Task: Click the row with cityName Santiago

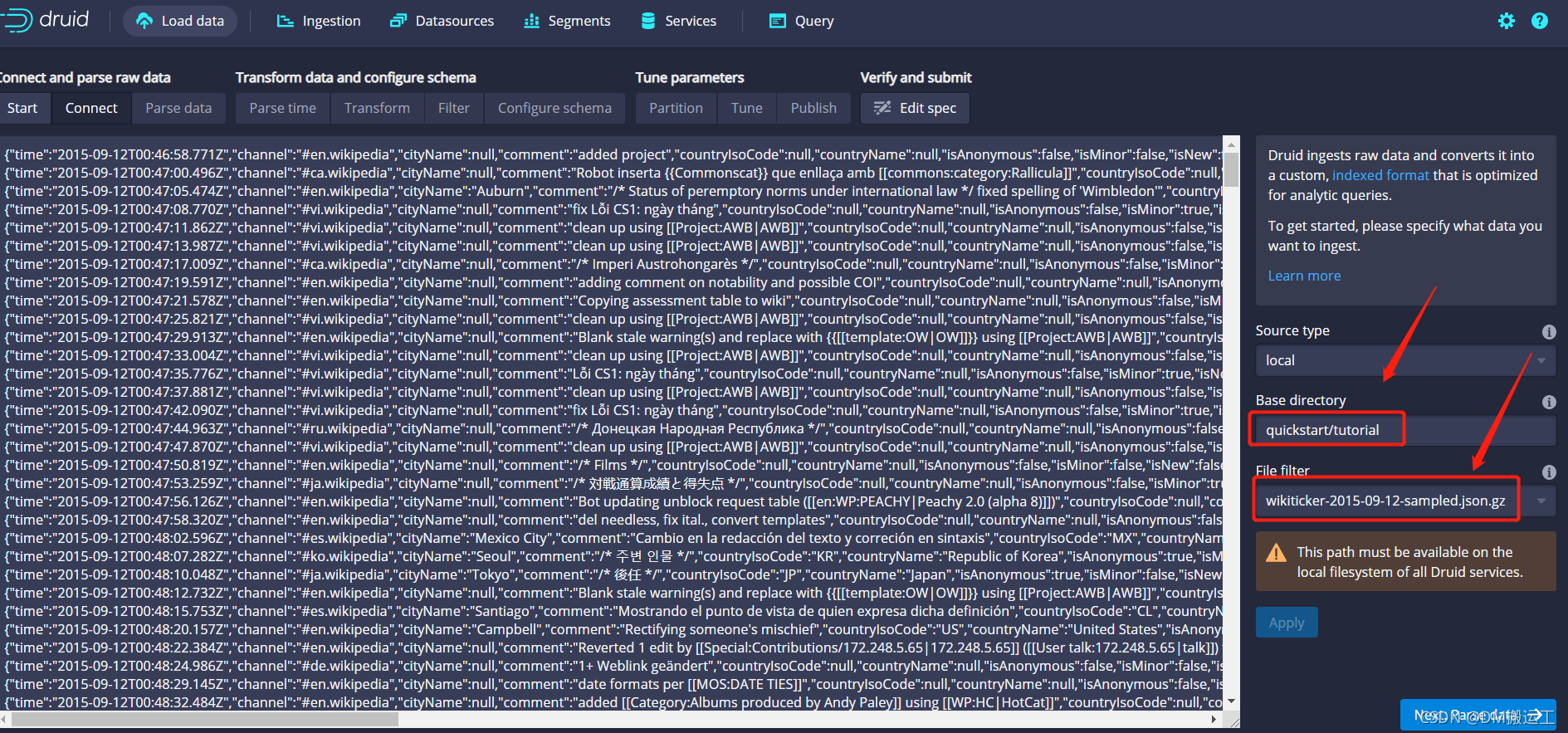Action: [613, 611]
